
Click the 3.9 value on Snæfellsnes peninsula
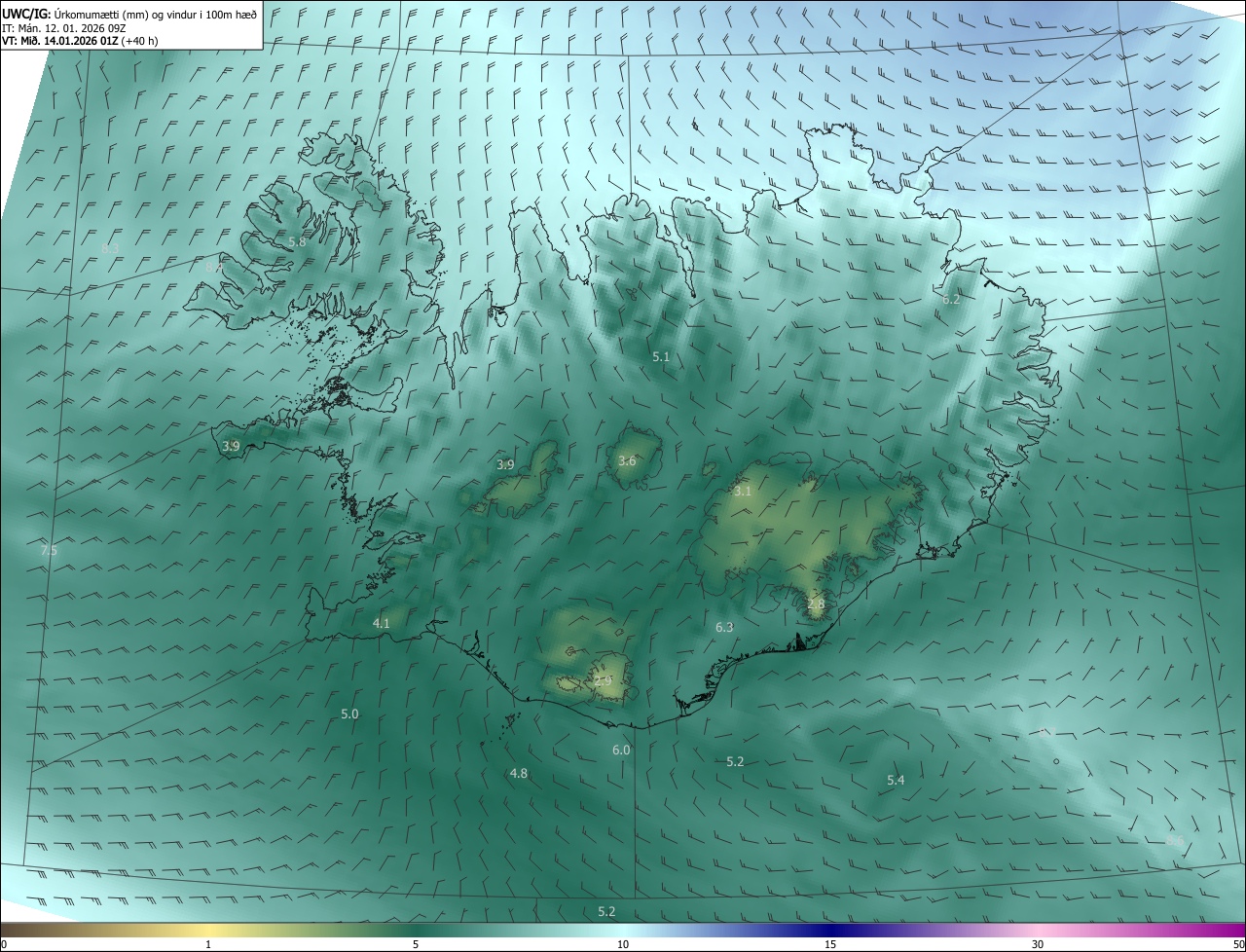click(x=231, y=446)
